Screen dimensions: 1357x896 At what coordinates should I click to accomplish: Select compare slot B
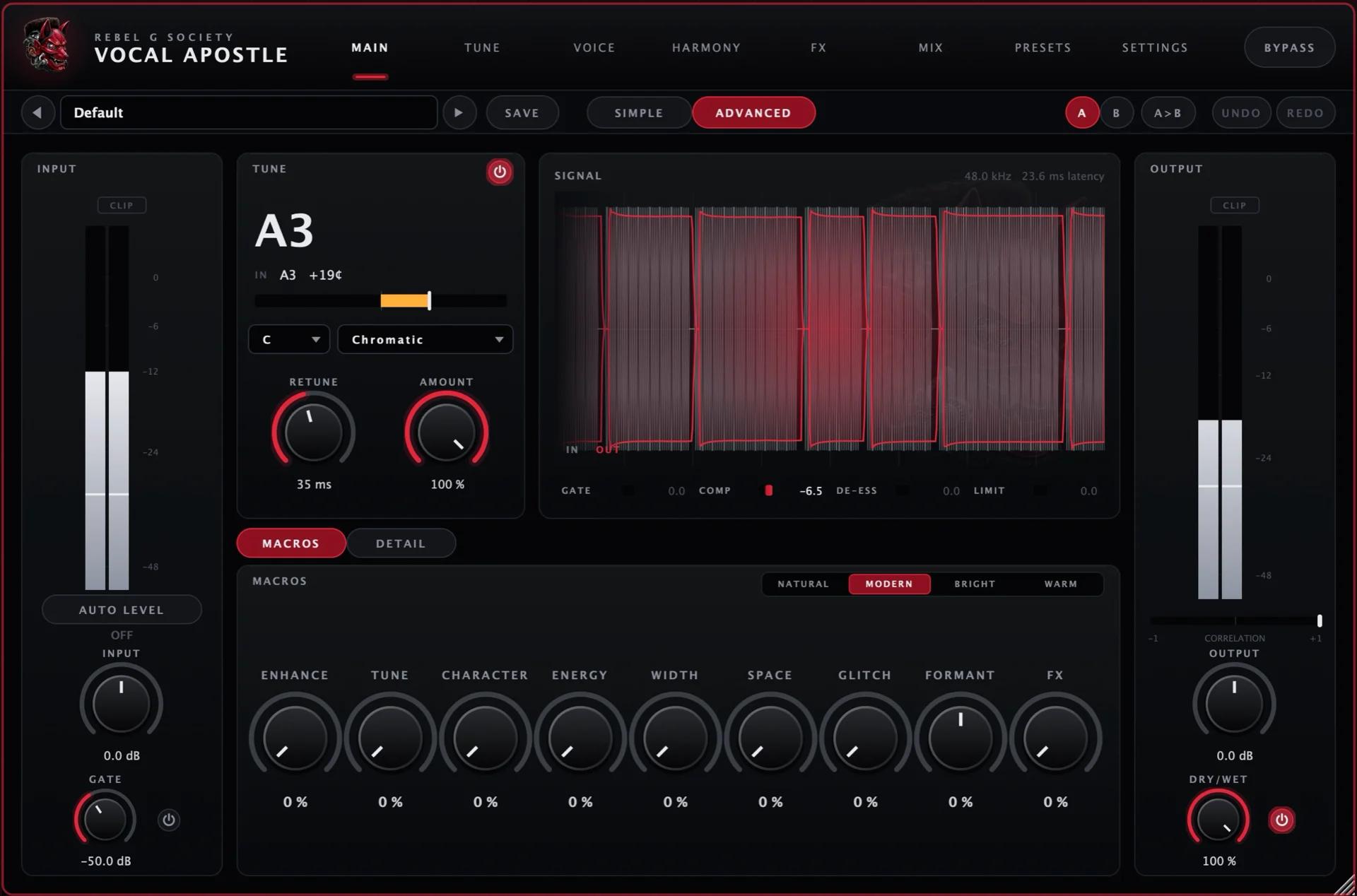(1117, 113)
